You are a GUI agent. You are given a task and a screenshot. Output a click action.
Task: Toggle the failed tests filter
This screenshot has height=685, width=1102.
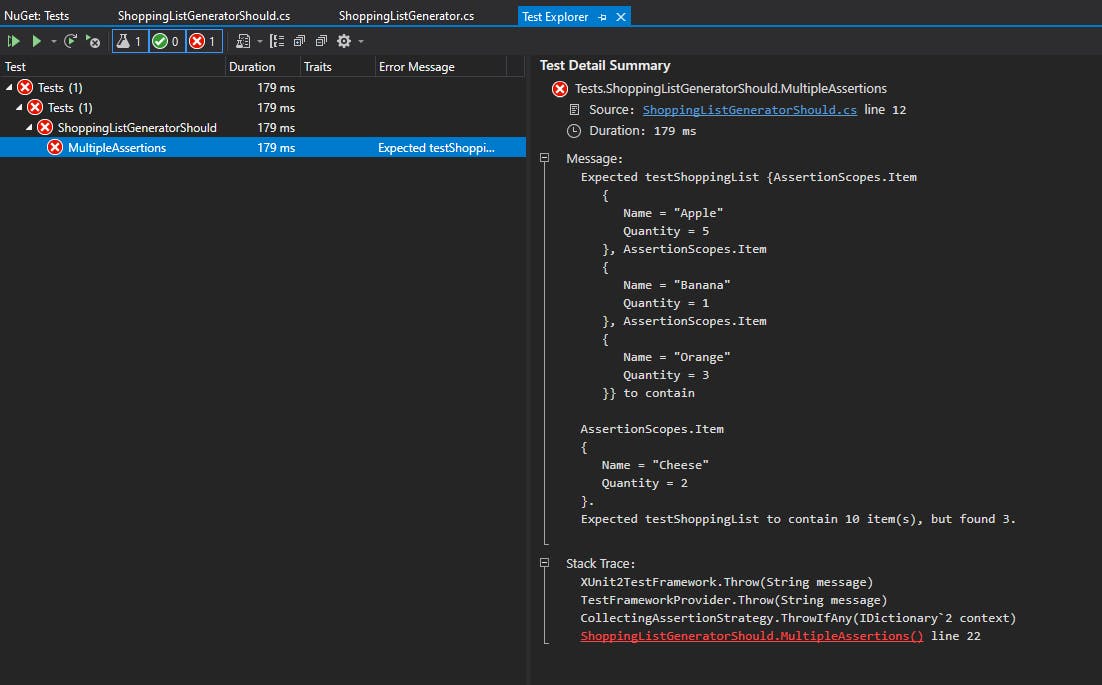199,41
